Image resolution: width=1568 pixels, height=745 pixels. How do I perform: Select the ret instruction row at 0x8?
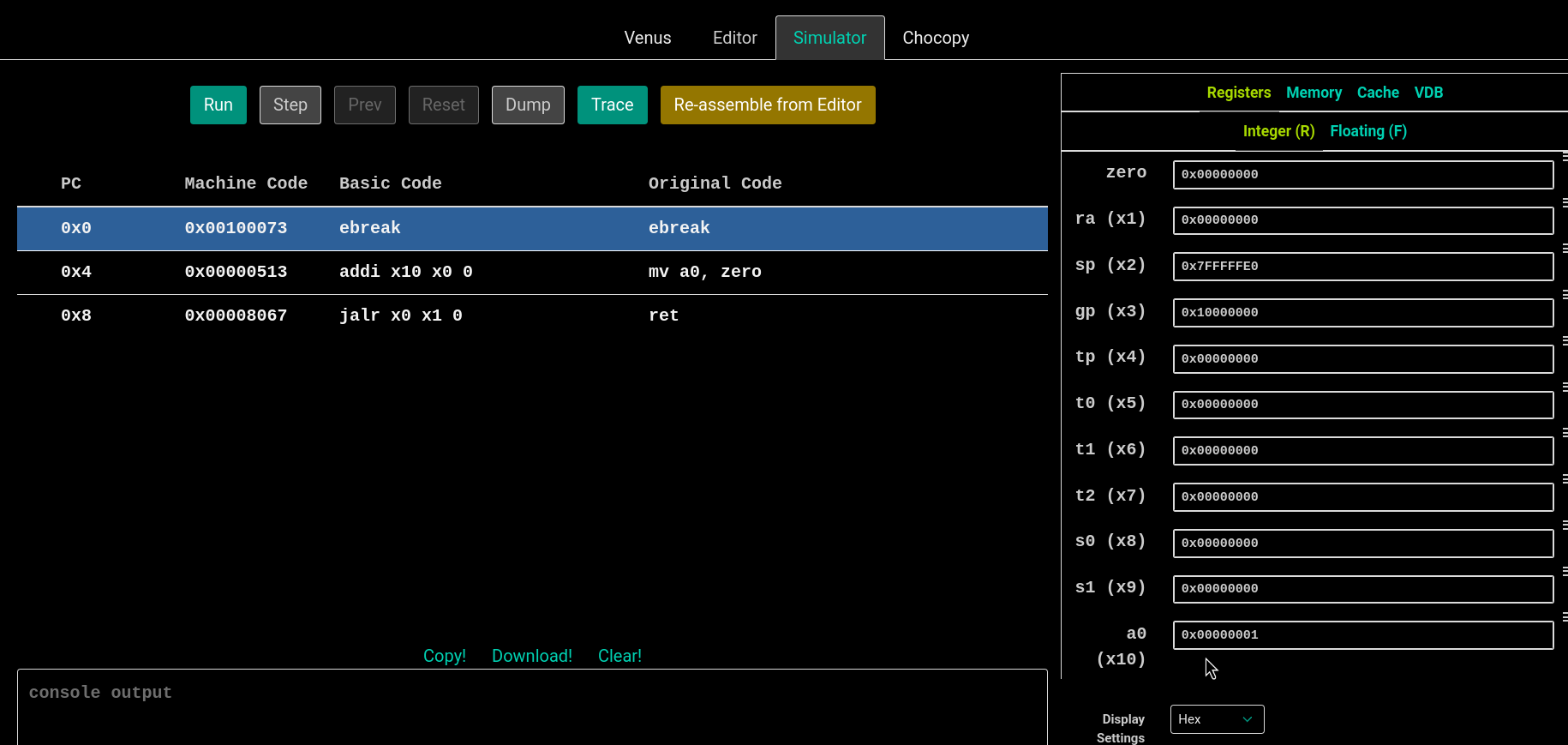pos(532,315)
